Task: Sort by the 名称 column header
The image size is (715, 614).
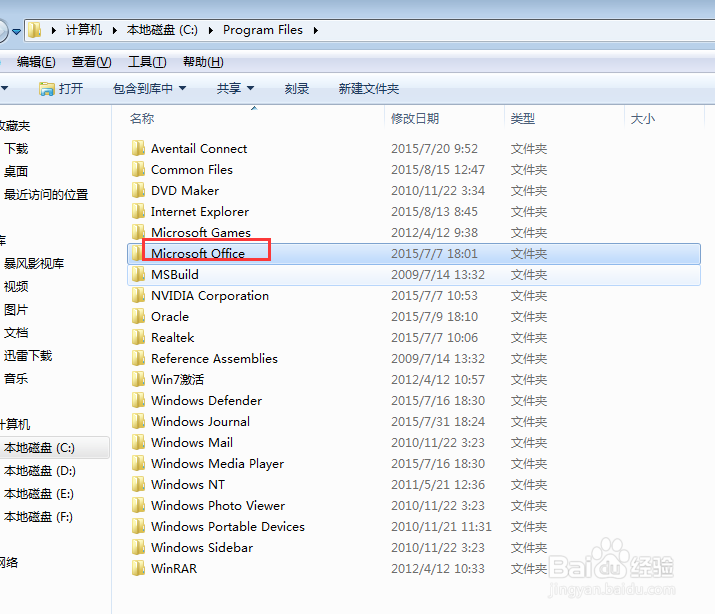Action: [142, 119]
